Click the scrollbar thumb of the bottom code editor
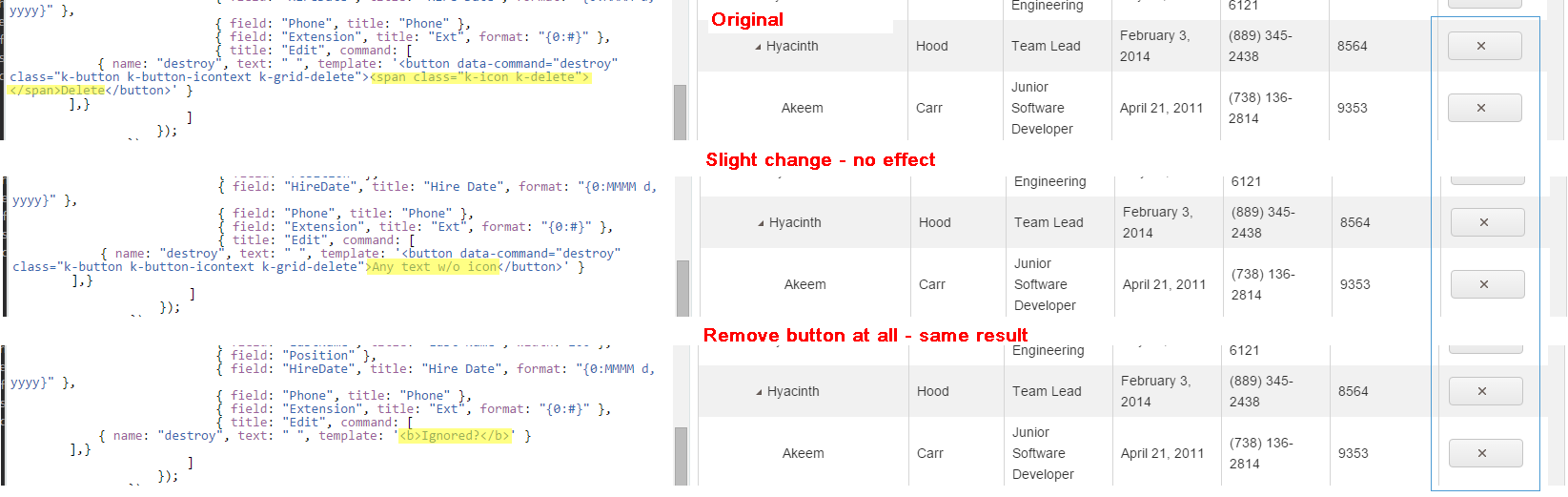The image size is (1568, 497). click(681, 456)
